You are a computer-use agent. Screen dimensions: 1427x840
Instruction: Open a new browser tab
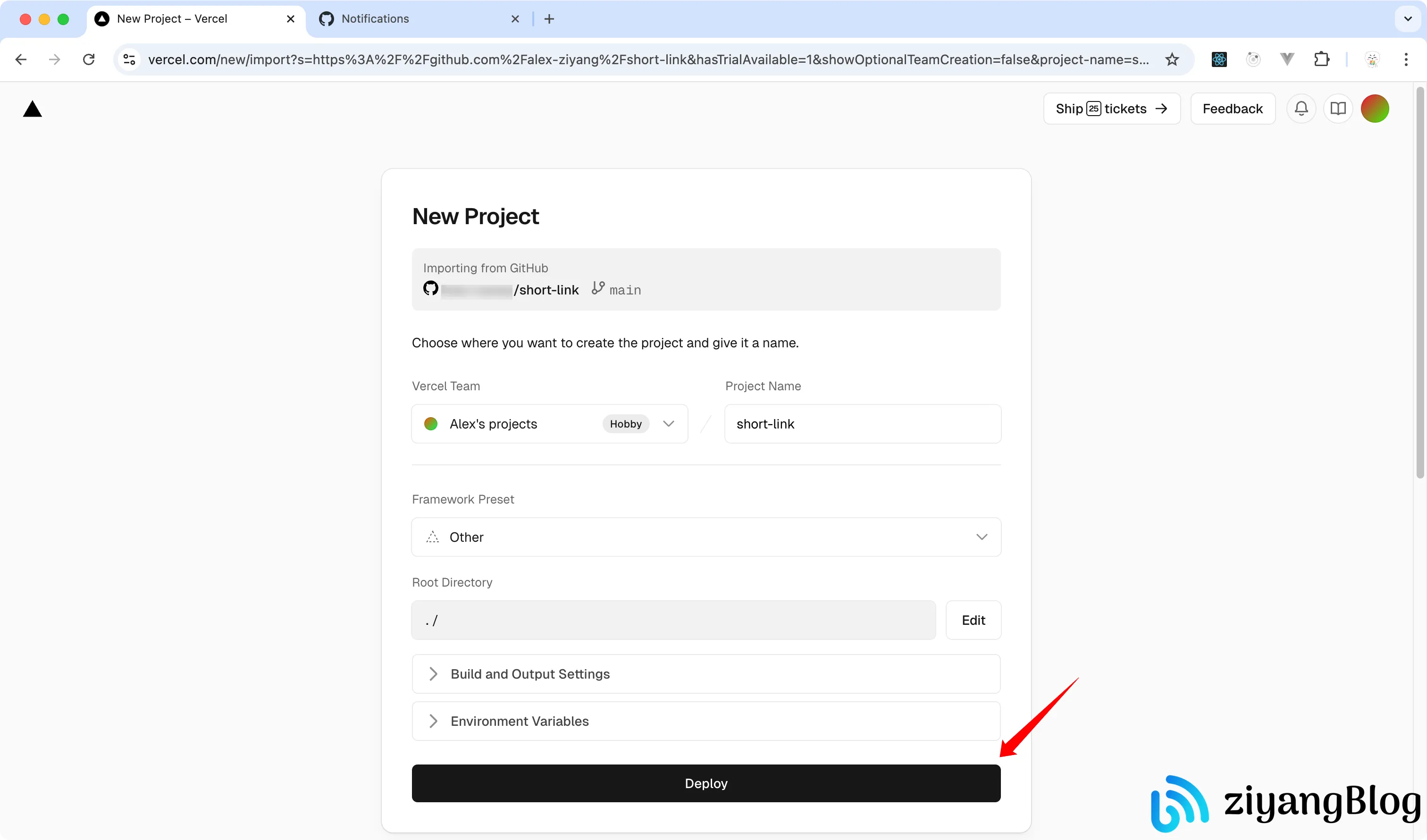click(x=549, y=19)
